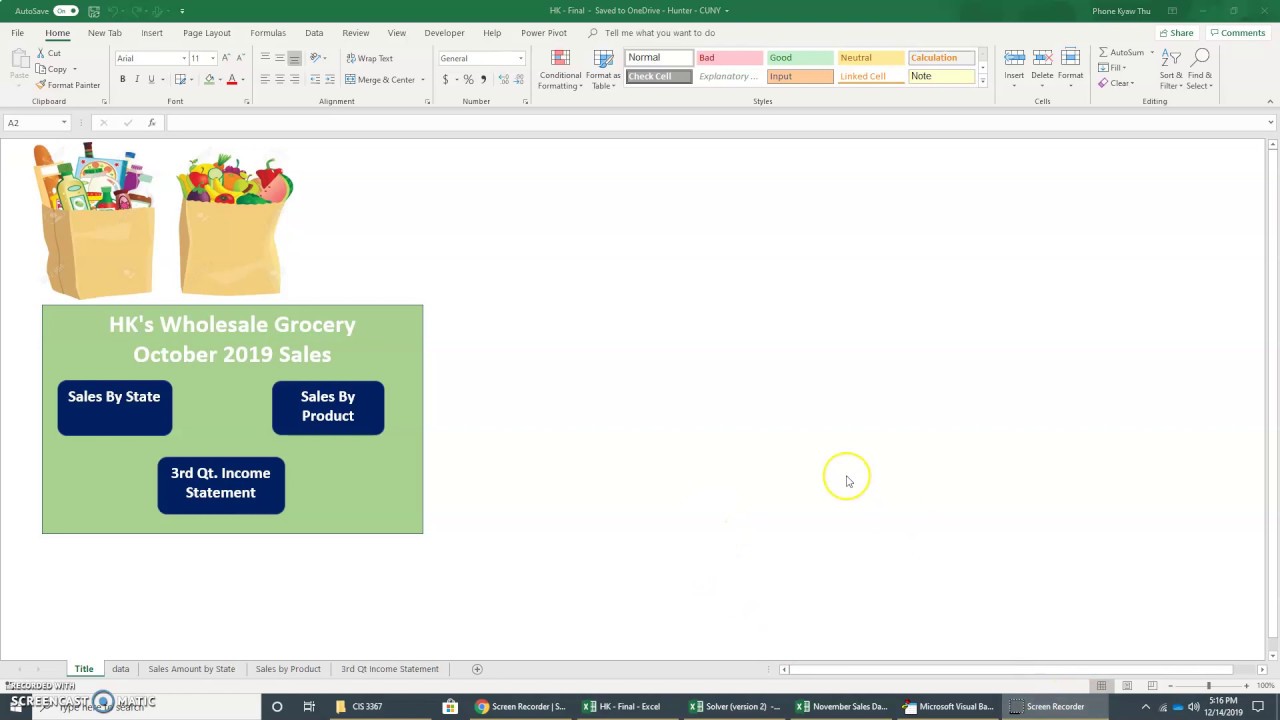The image size is (1280, 720).
Task: Switch to the data sheet tab
Action: click(120, 669)
